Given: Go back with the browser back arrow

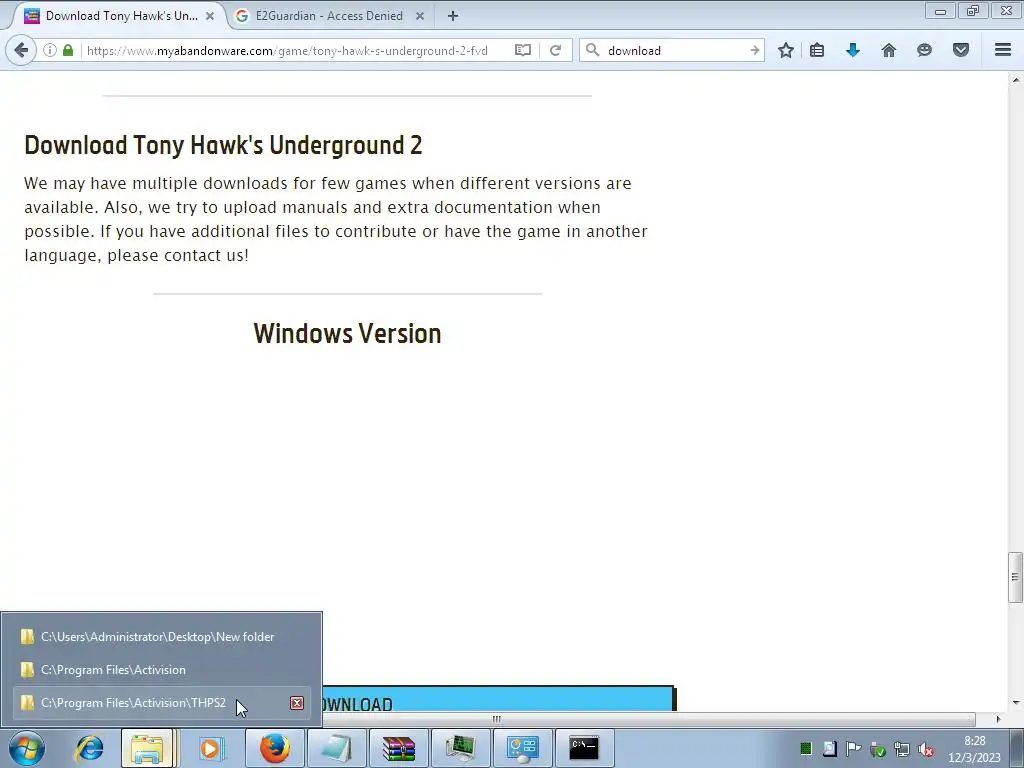Looking at the screenshot, I should pyautogui.click(x=21, y=50).
